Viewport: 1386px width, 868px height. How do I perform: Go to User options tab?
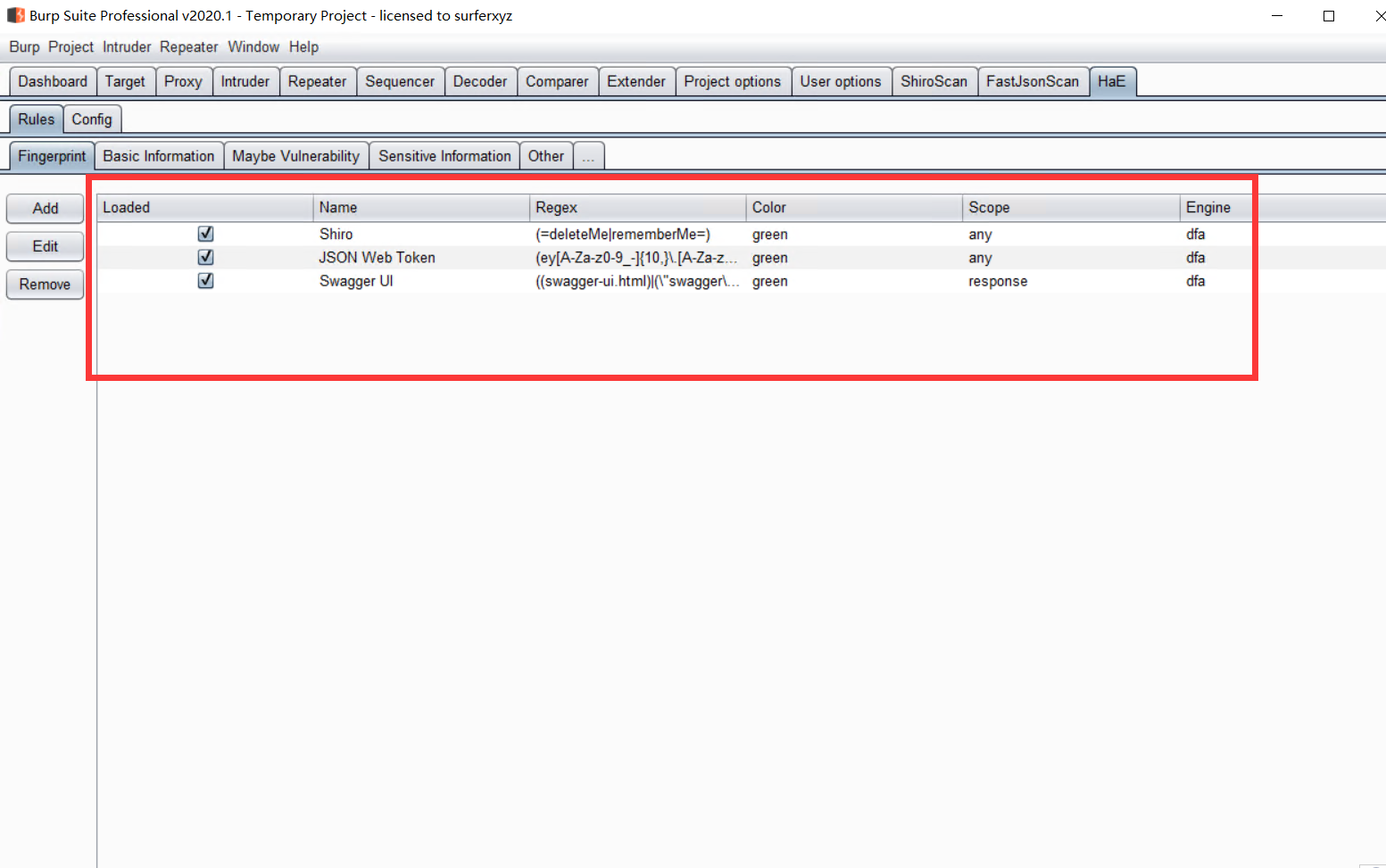[x=841, y=81]
